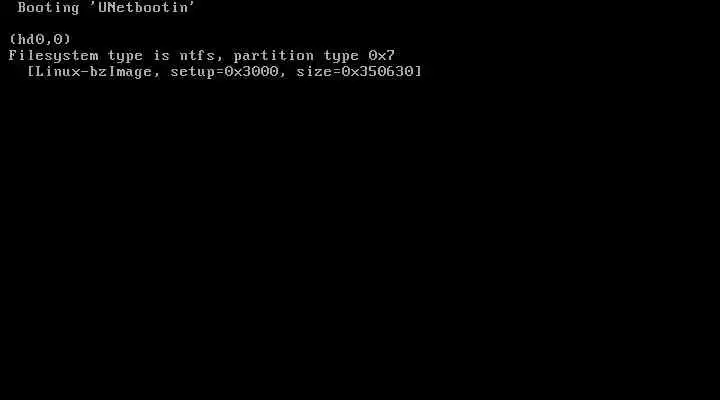Select the 'UNetbootin' boot entry name
This screenshot has height=400, width=720.
143,7
